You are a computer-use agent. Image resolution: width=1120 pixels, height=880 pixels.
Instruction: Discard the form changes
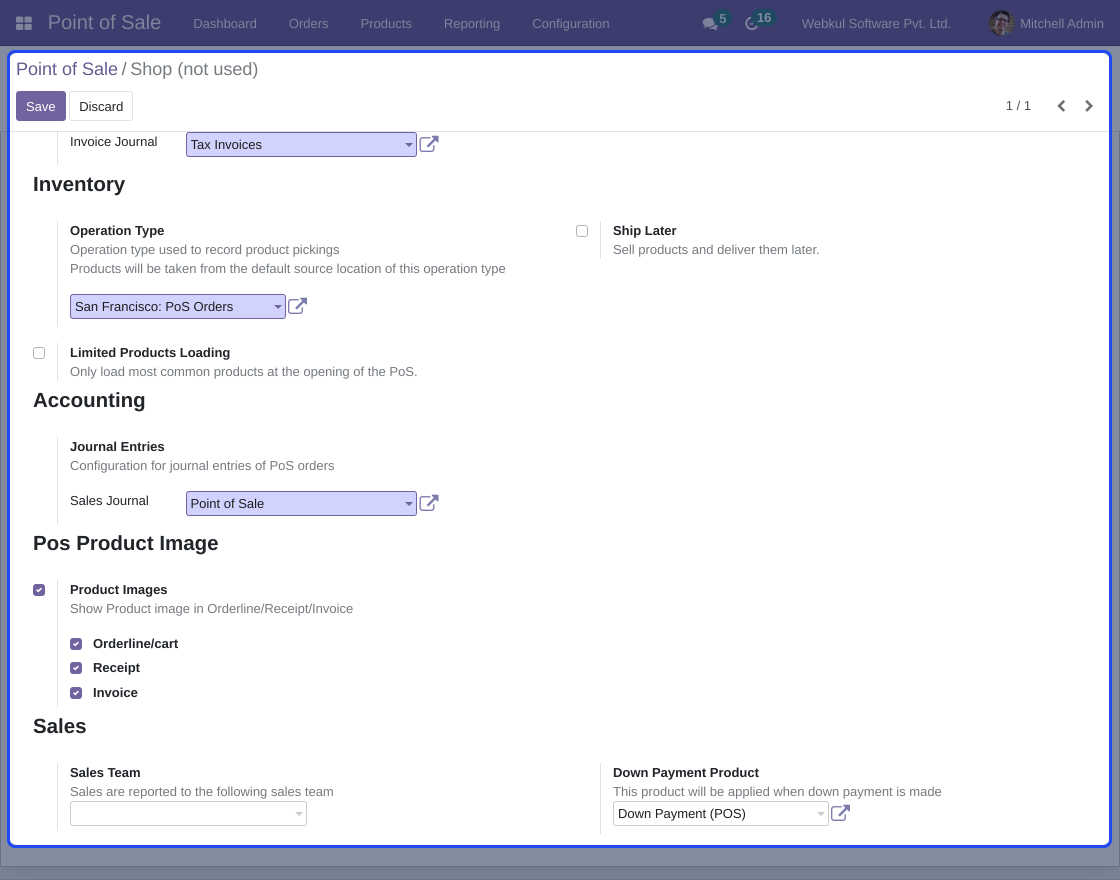point(101,106)
